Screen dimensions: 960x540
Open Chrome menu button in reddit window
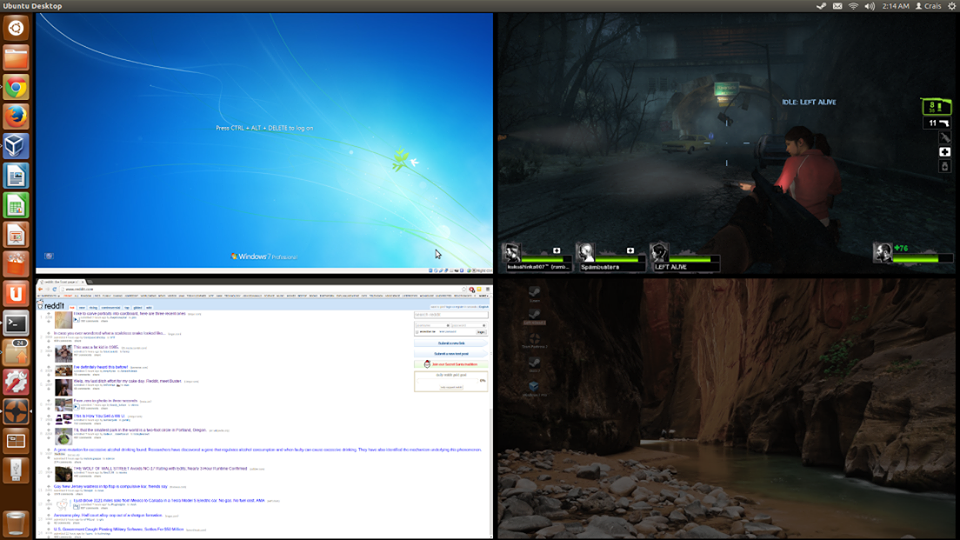487,289
